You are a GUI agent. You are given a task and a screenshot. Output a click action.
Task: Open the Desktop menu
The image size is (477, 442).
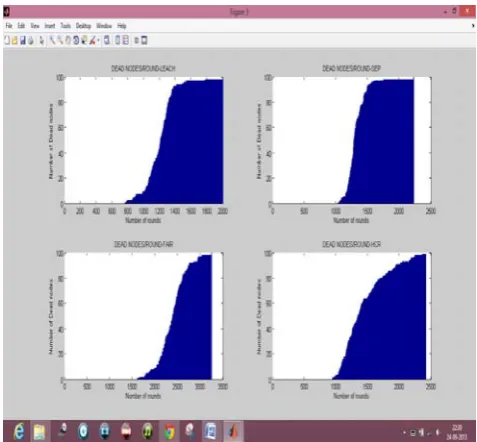click(x=83, y=26)
